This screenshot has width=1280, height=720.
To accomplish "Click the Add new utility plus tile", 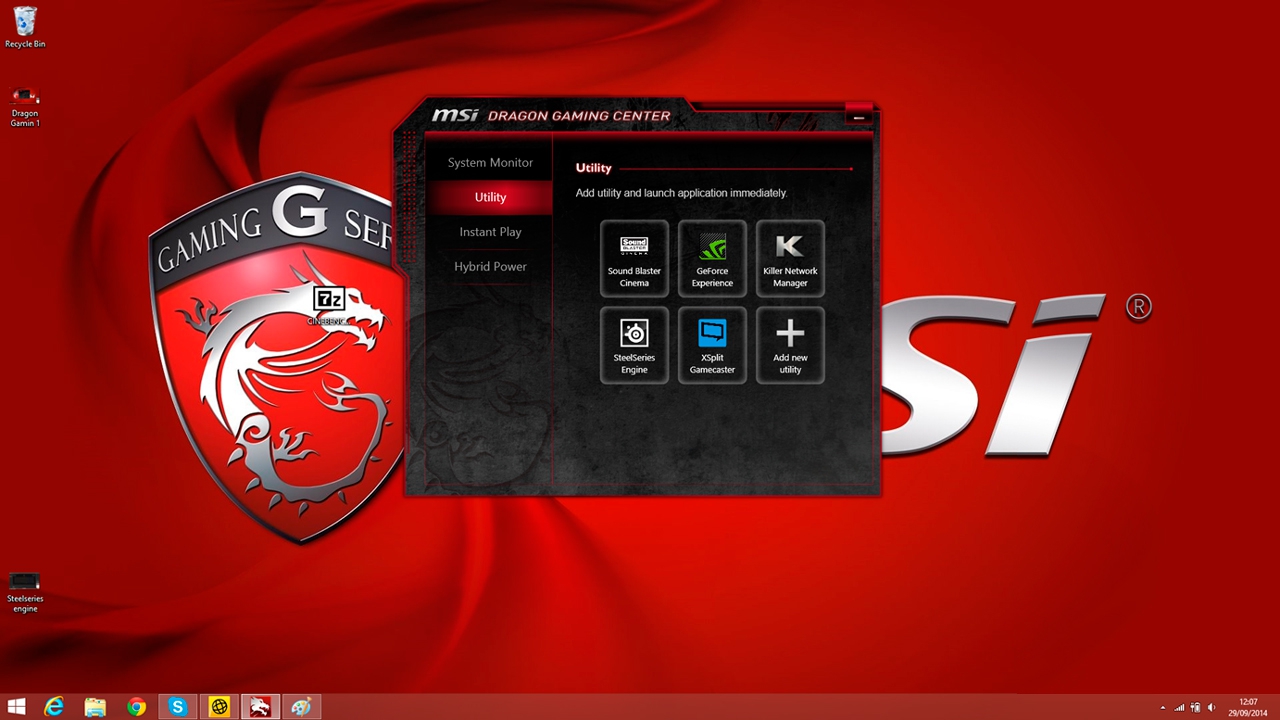I will 790,345.
